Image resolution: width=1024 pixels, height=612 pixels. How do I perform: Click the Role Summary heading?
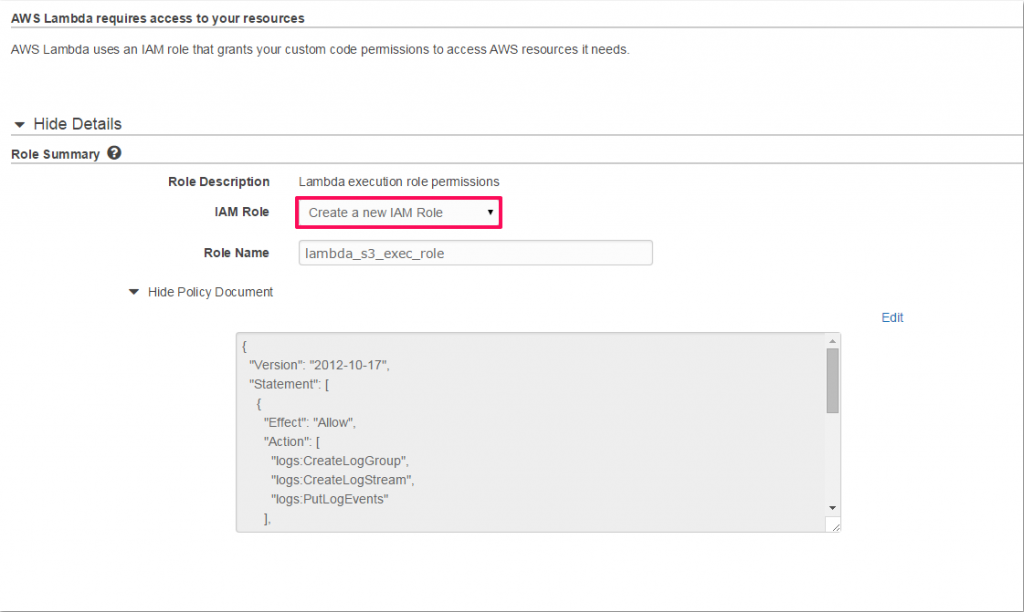click(56, 154)
